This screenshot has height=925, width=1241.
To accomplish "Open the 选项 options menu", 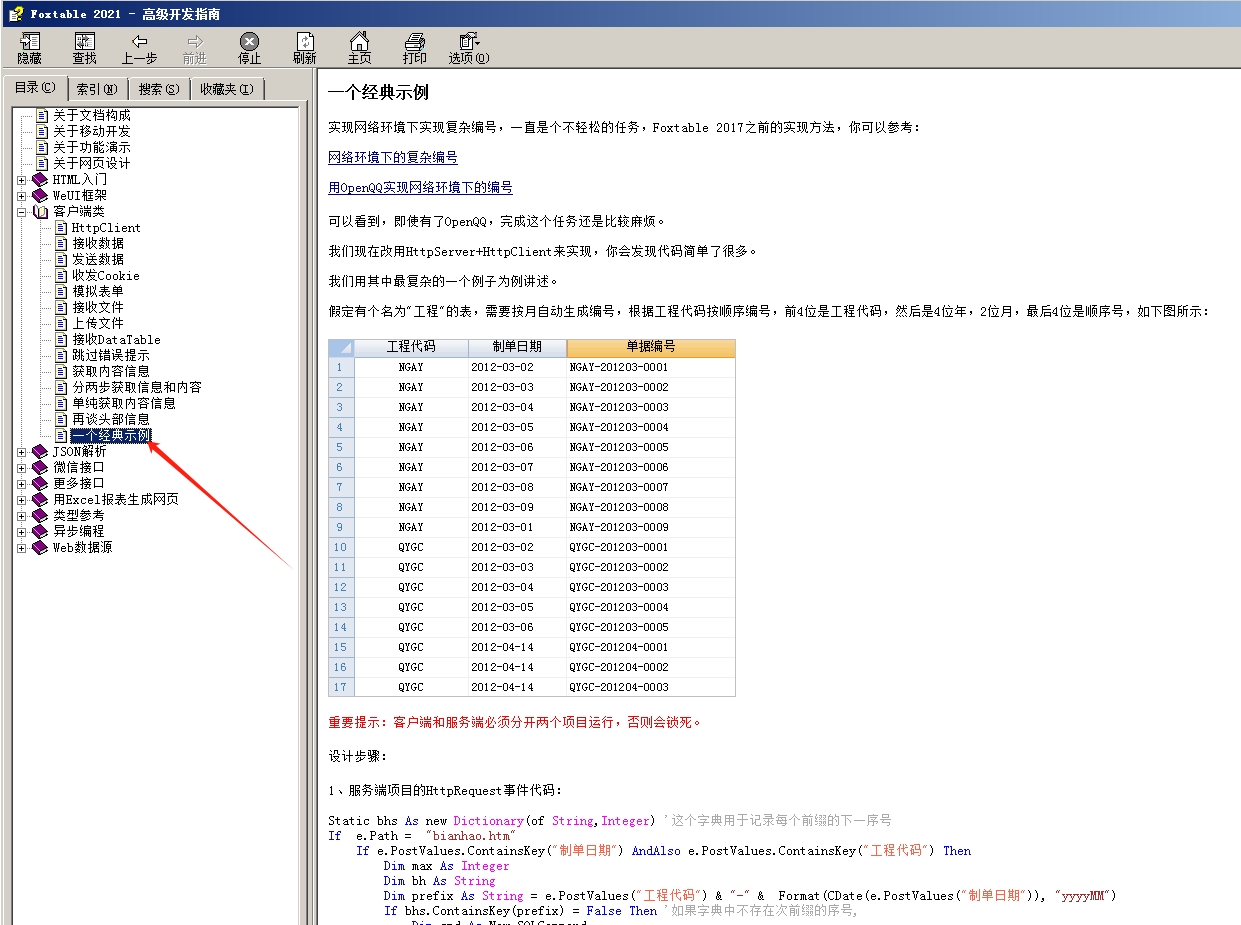I will [x=469, y=48].
